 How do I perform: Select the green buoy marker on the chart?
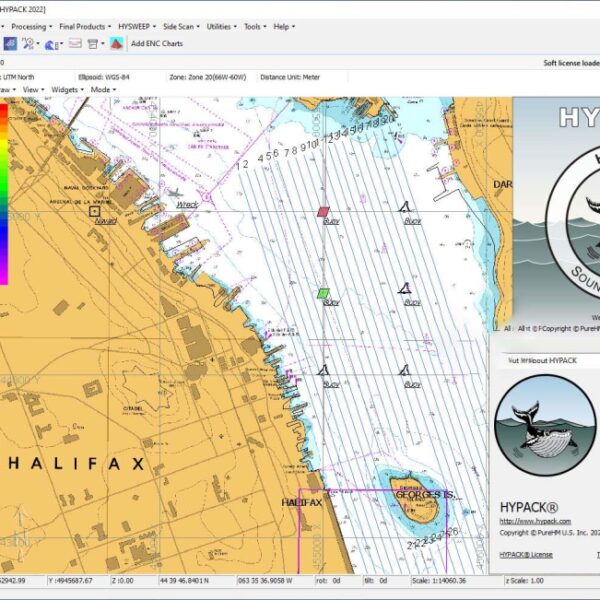(x=323, y=293)
